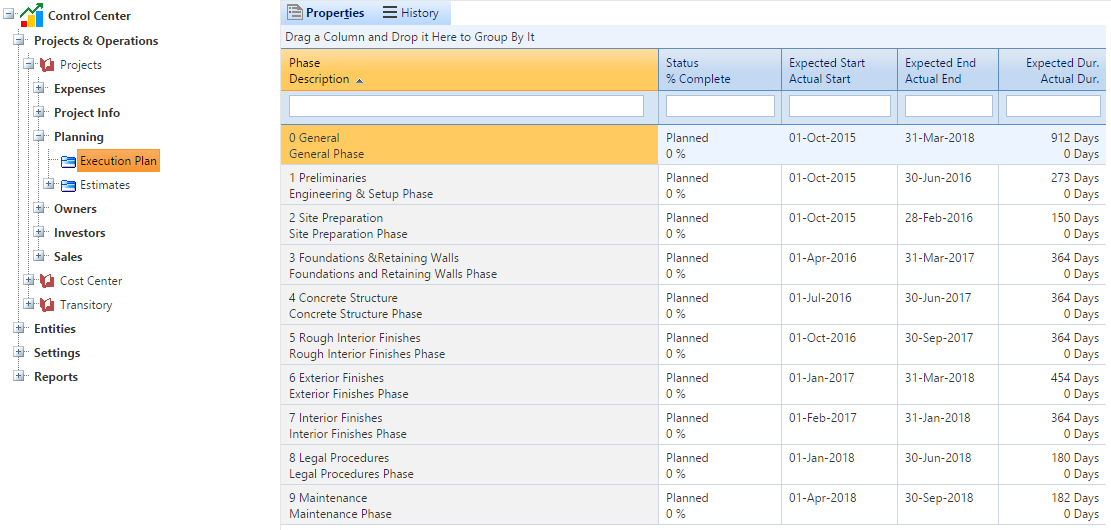Viewport: 1111px width, 530px height.
Task: Click the Expected End filter box
Action: click(948, 106)
